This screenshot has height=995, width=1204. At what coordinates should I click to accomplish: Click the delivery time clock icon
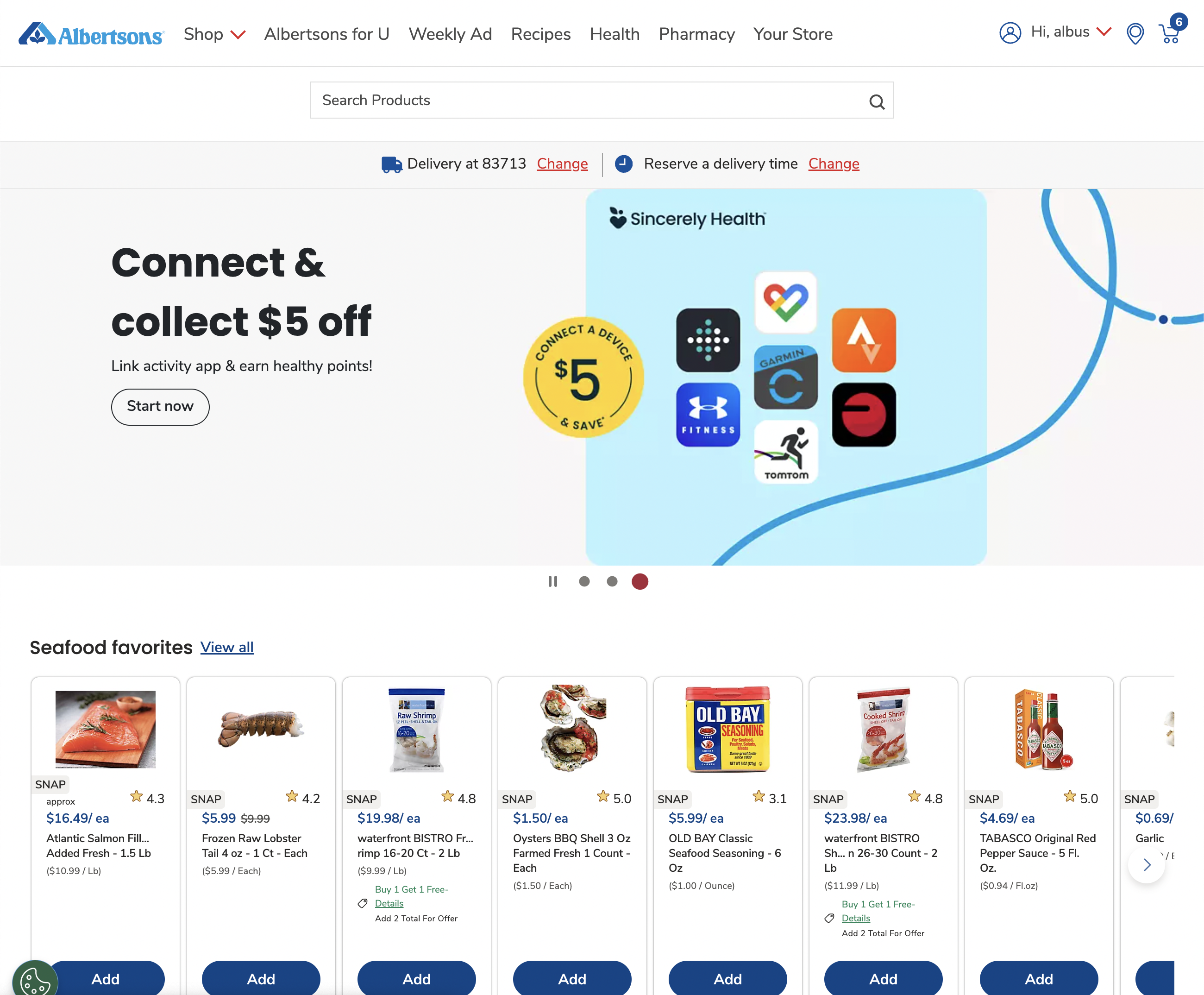click(x=623, y=164)
